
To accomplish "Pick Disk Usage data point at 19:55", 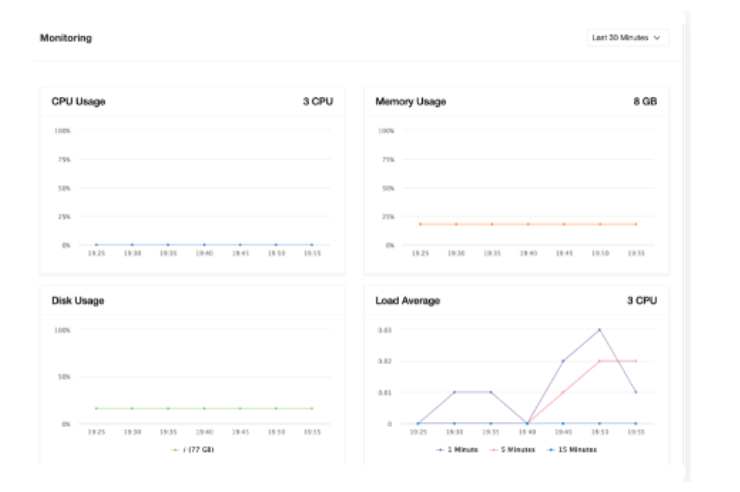I will coord(311,408).
